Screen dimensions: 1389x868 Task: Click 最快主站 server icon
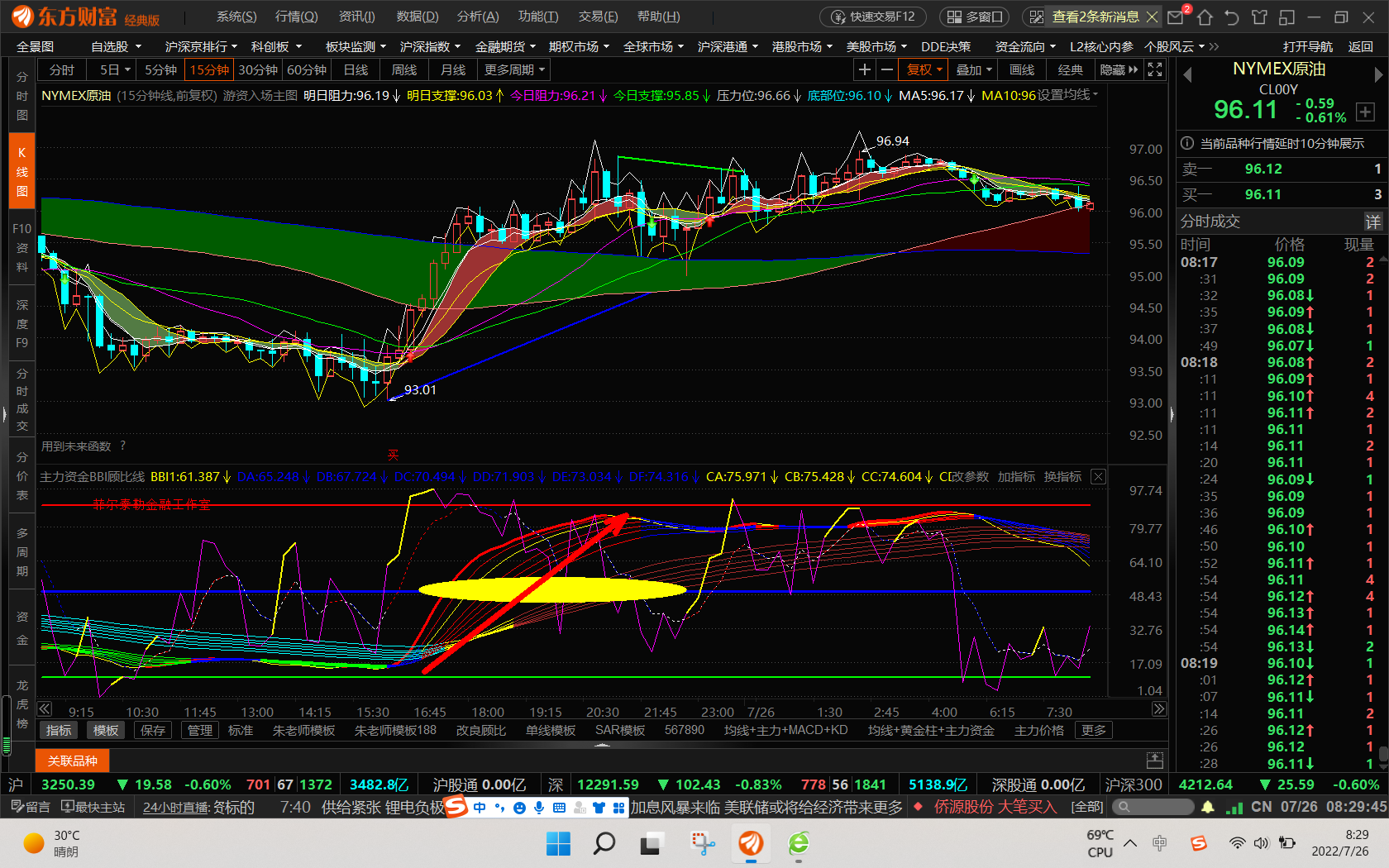[x=93, y=807]
